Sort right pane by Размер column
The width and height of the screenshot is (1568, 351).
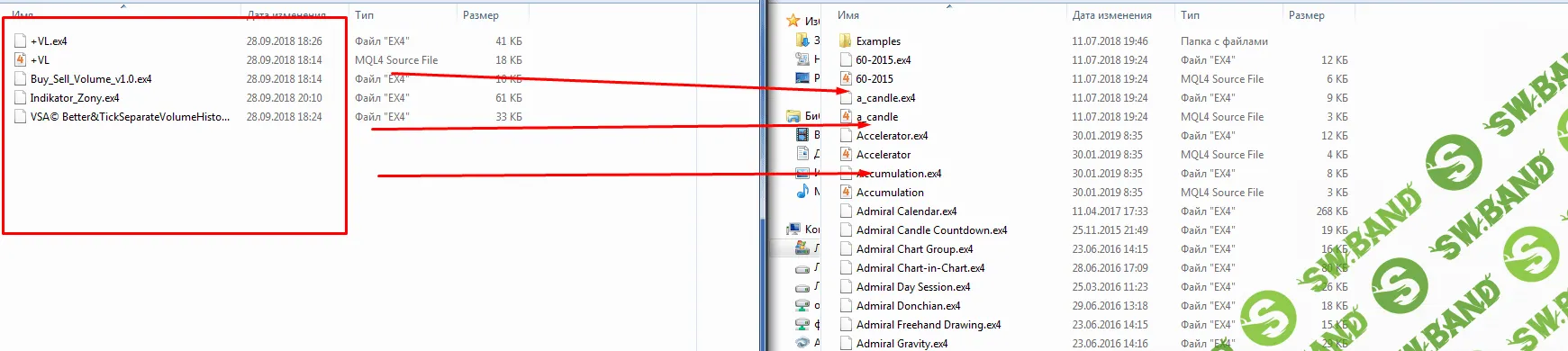[x=1306, y=15]
